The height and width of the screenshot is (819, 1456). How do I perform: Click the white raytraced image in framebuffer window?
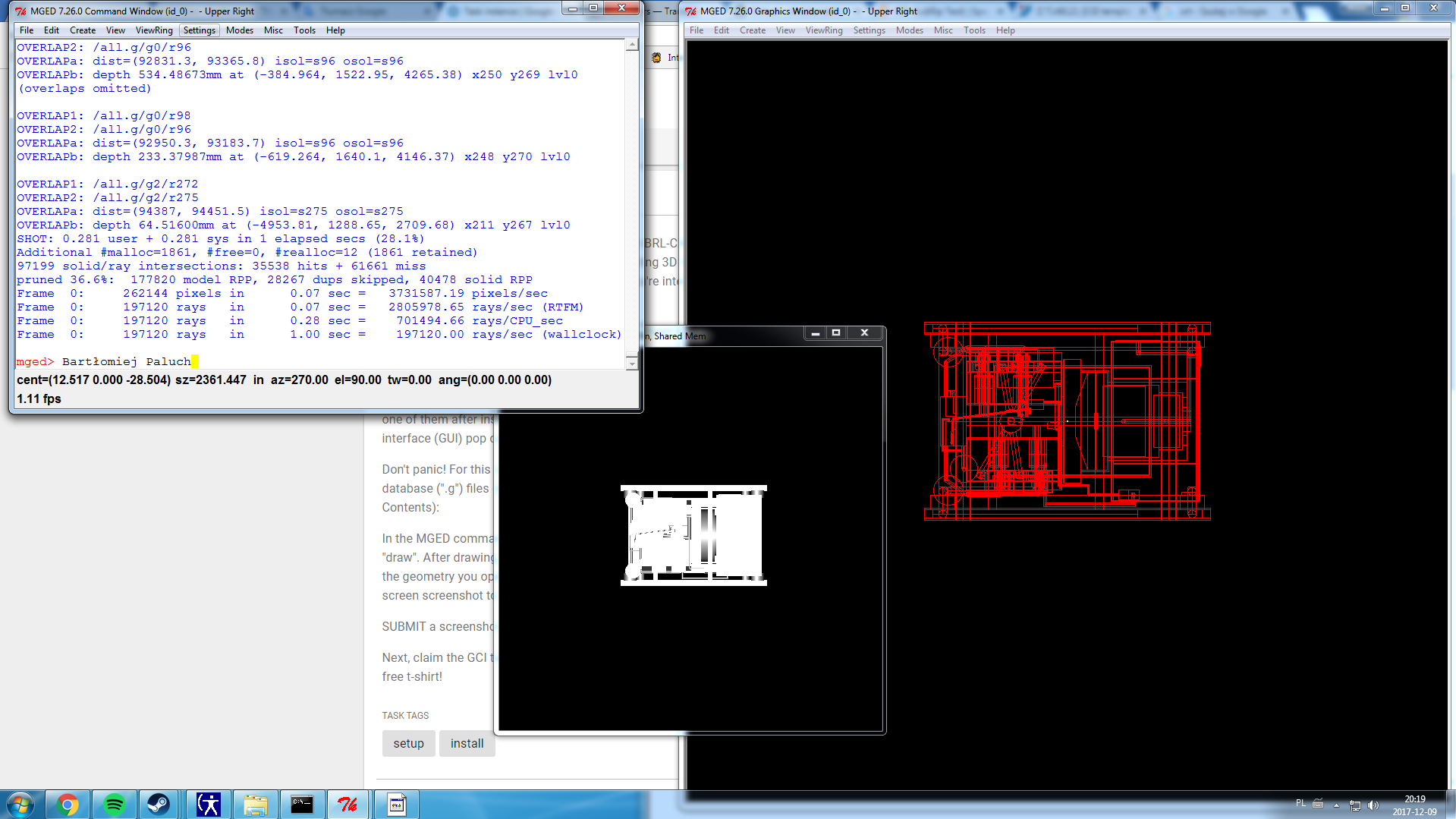(693, 535)
